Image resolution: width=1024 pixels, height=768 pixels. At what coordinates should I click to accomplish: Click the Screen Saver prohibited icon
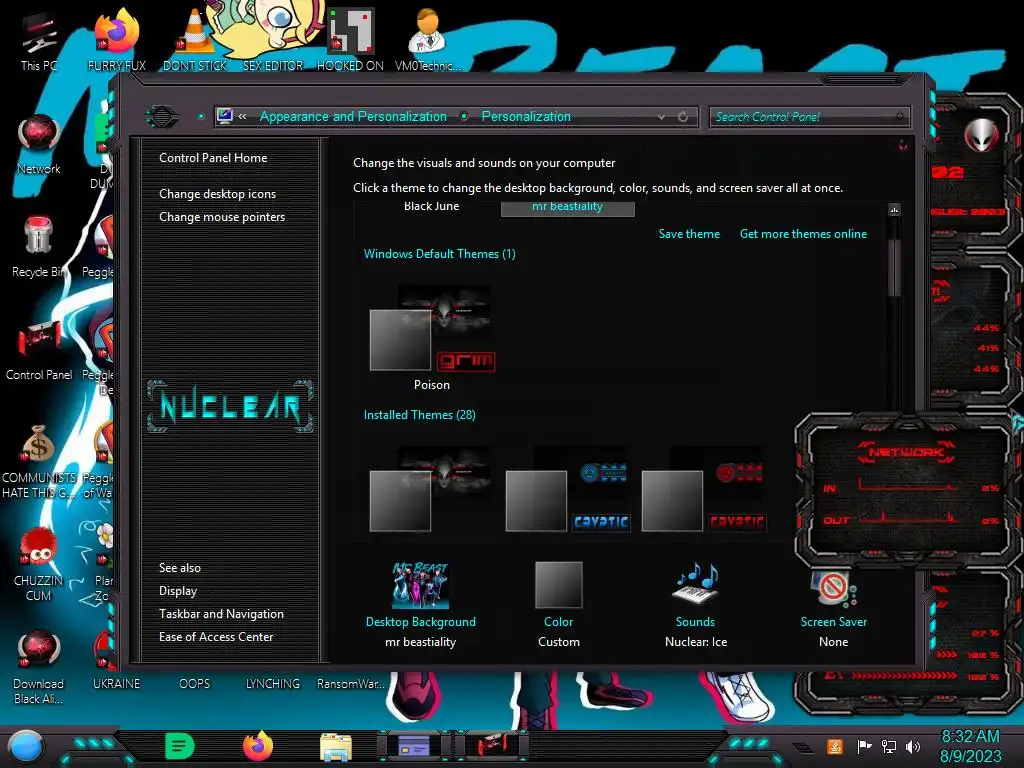[x=834, y=587]
